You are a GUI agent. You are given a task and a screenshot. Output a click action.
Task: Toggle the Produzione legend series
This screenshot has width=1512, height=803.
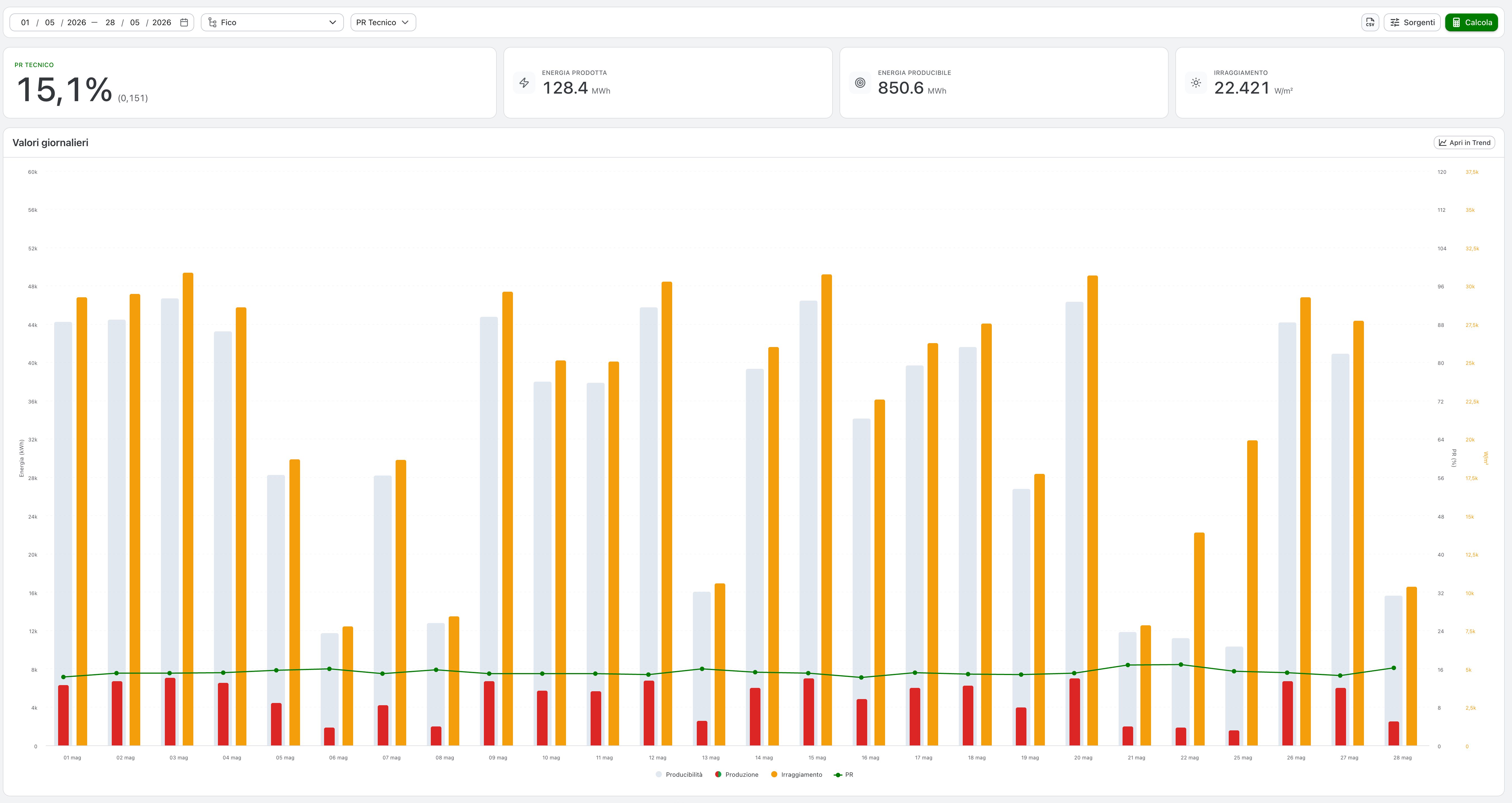(737, 775)
